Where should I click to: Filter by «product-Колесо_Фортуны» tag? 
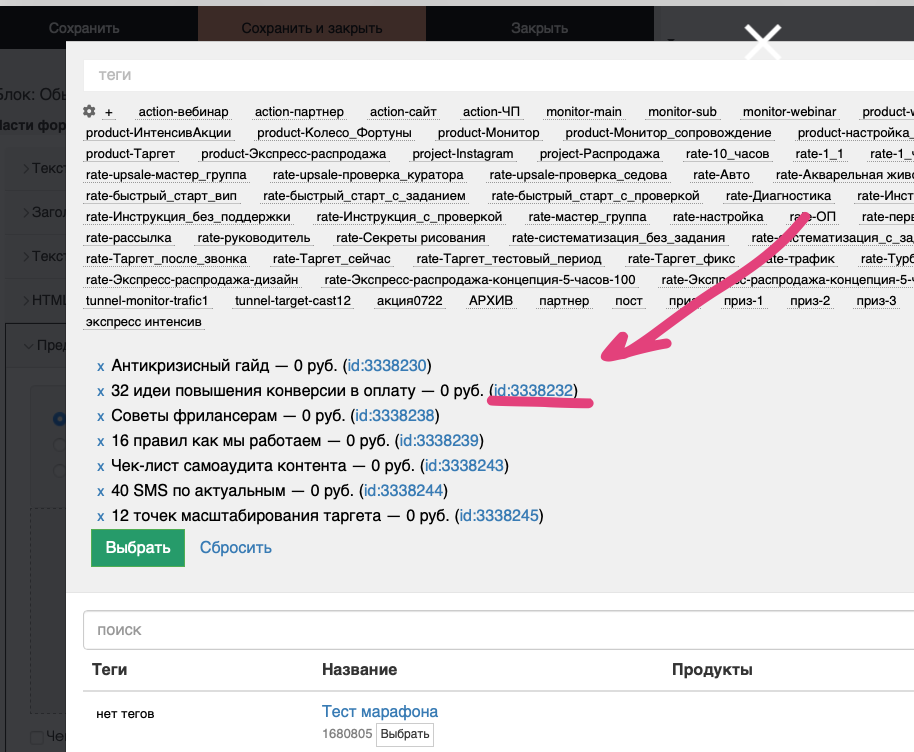pyautogui.click(x=335, y=133)
